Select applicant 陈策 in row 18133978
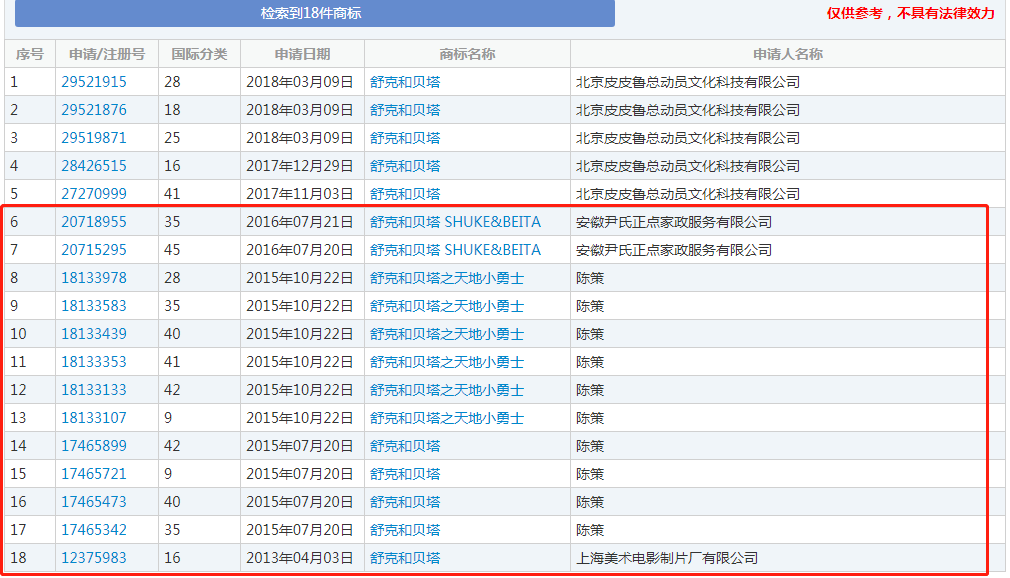This screenshot has width=1010, height=578. [x=590, y=278]
